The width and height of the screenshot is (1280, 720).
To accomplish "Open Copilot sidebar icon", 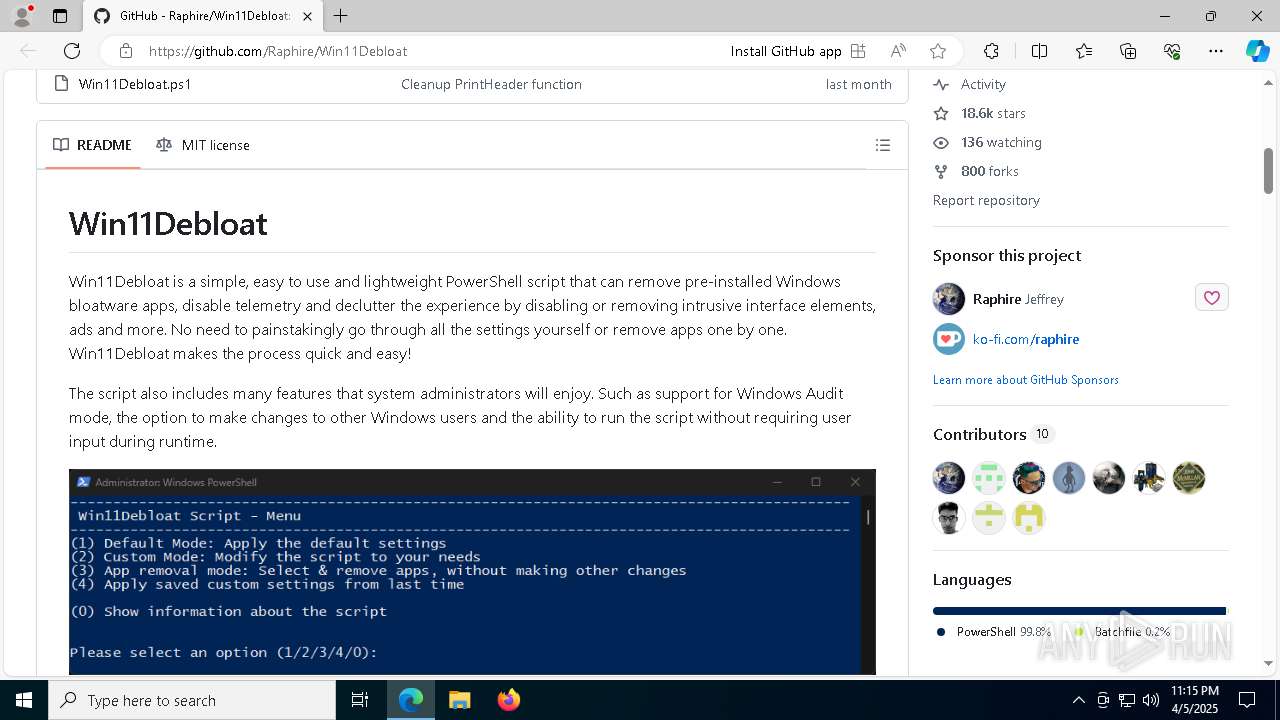I will click(x=1257, y=51).
